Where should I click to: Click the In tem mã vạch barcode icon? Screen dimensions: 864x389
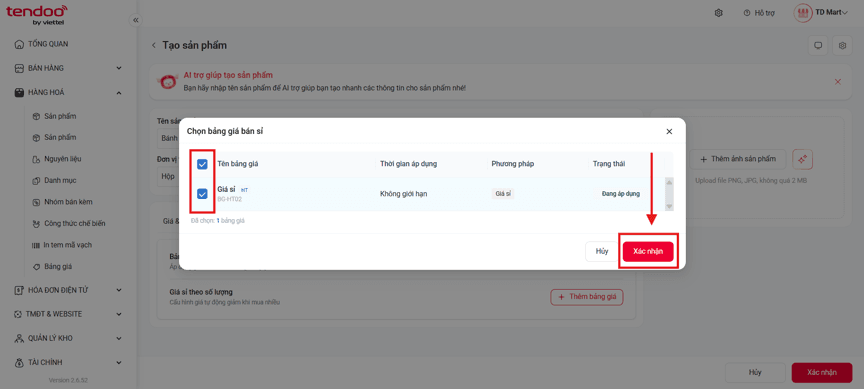click(x=36, y=245)
